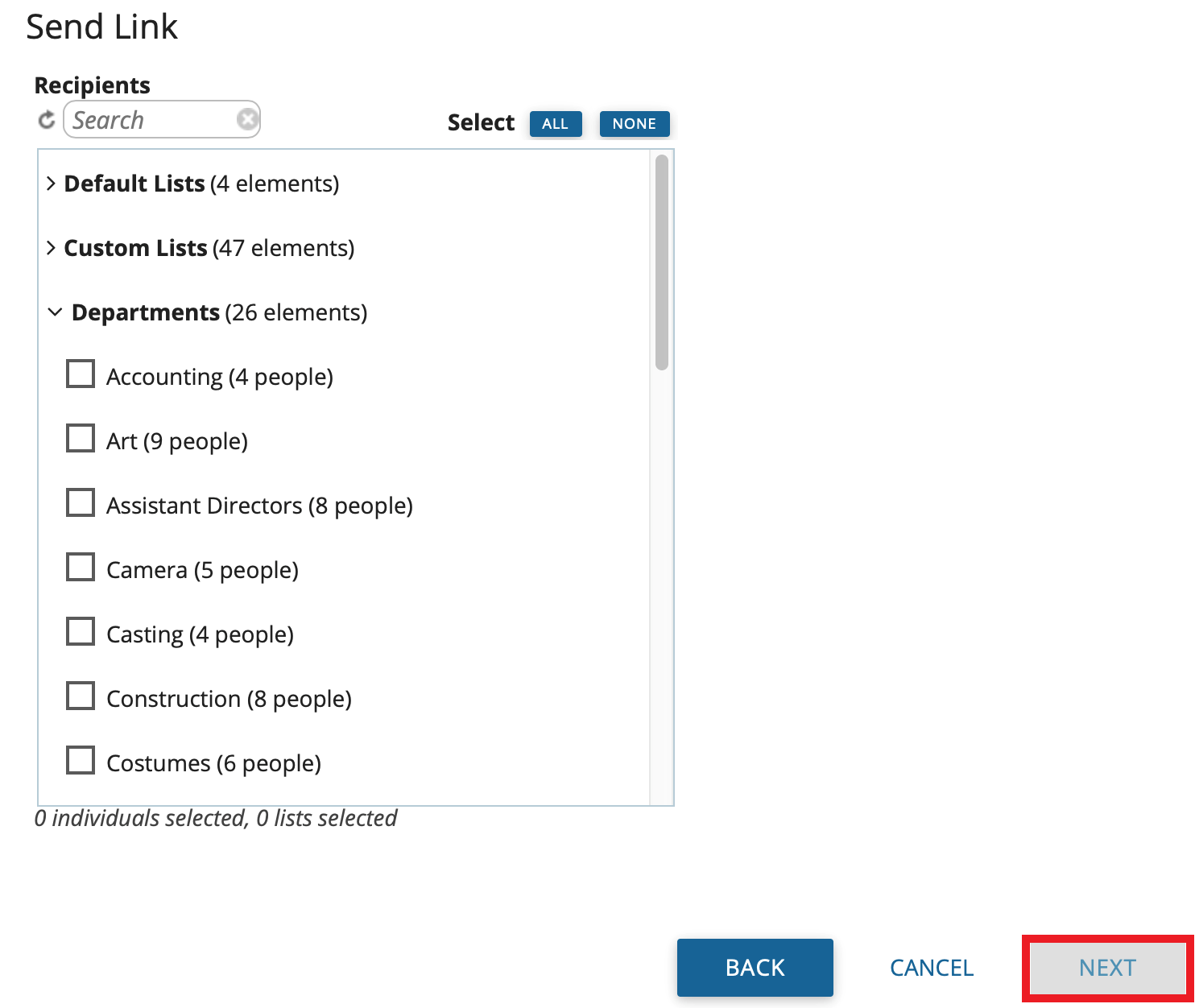Expand the Custom Lists section
This screenshot has height=1008, width=1195.
[x=52, y=248]
